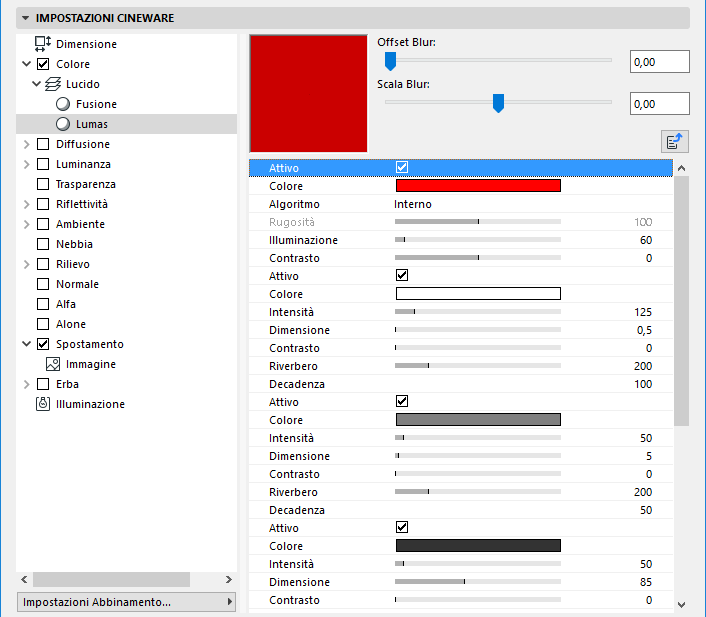Enable the Trasparenza channel checkbox
The width and height of the screenshot is (706, 617).
tap(43, 184)
